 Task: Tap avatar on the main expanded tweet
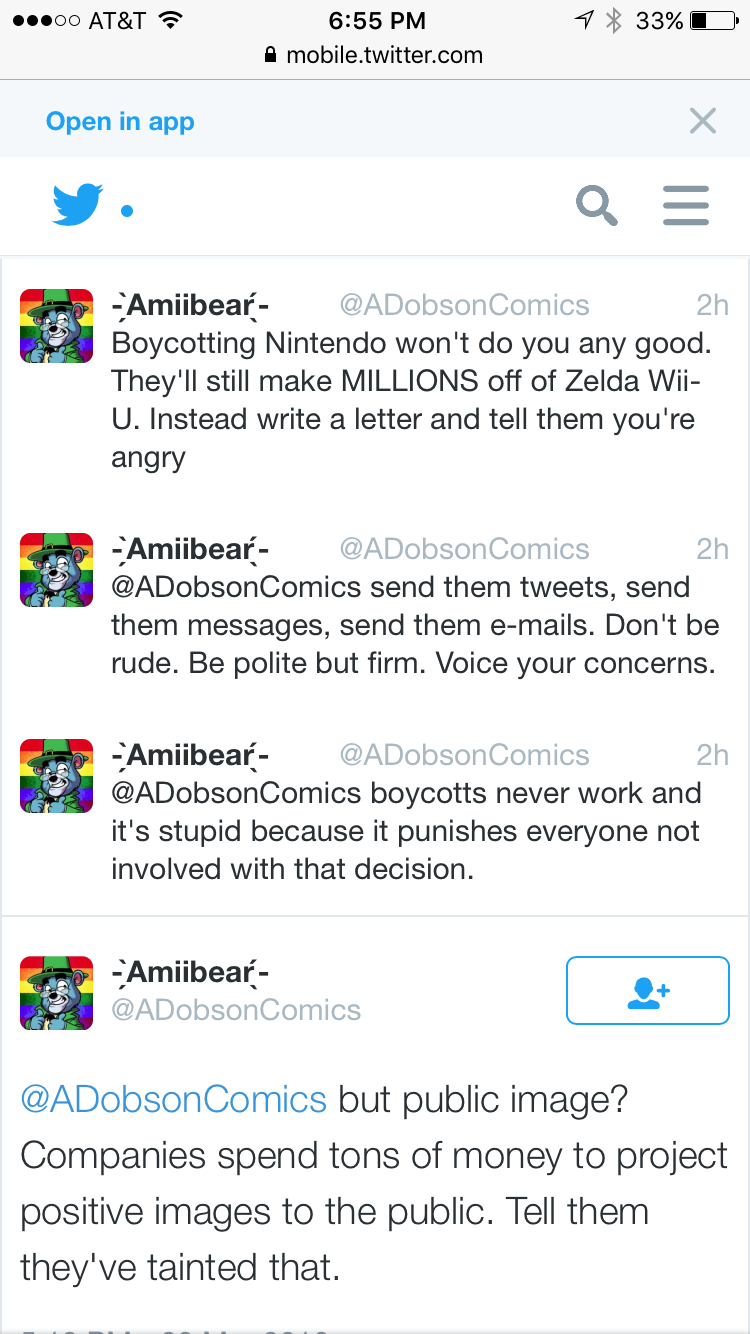pos(57,992)
